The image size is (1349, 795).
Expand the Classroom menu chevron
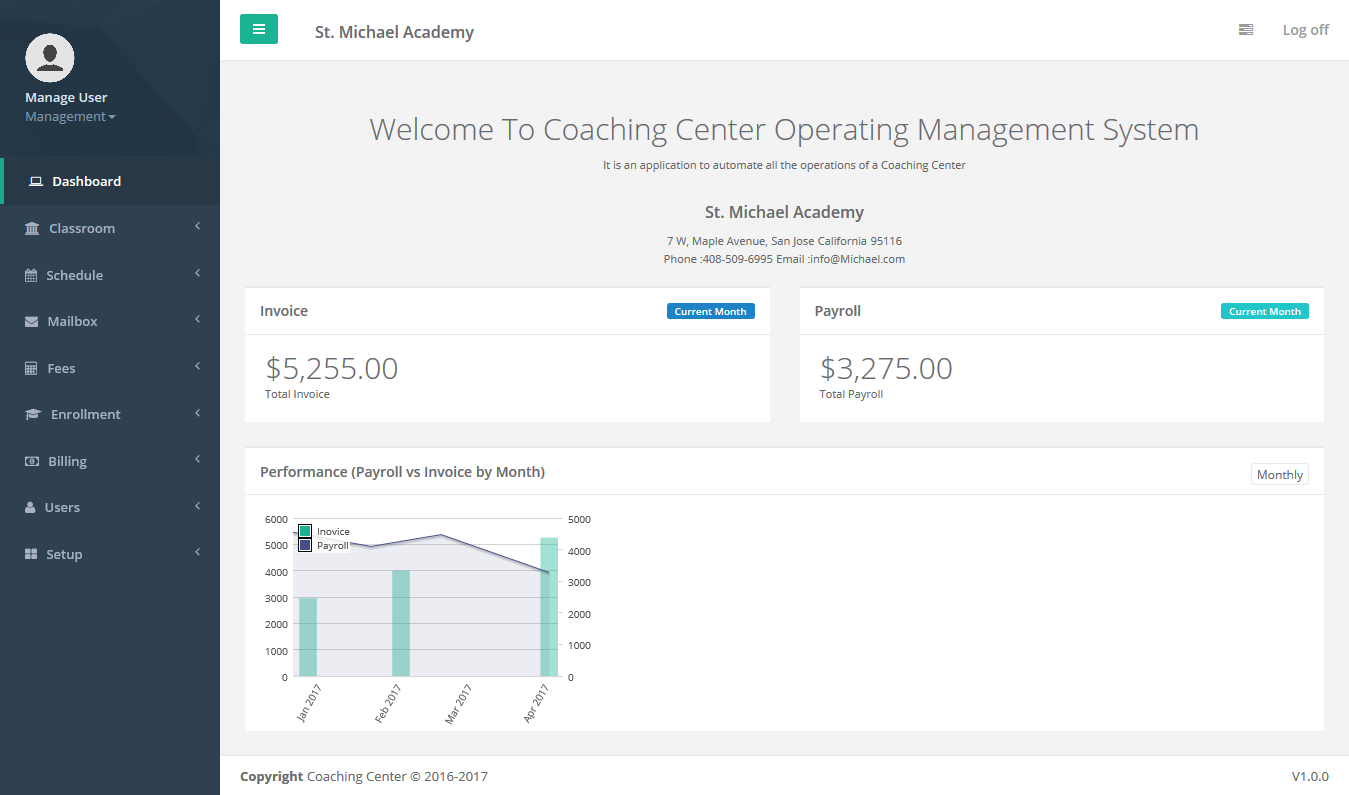(198, 227)
